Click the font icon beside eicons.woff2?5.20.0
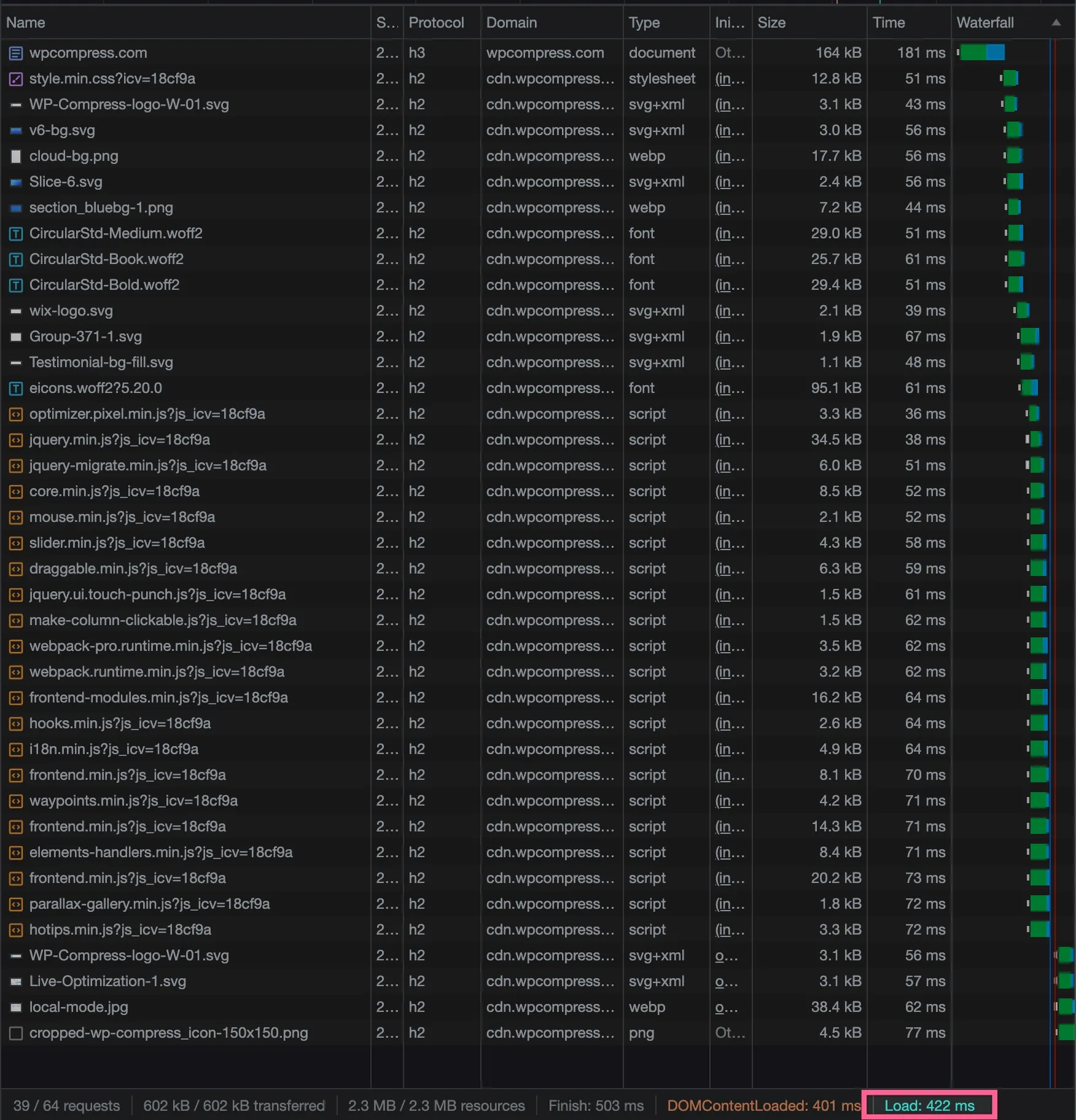 point(16,389)
